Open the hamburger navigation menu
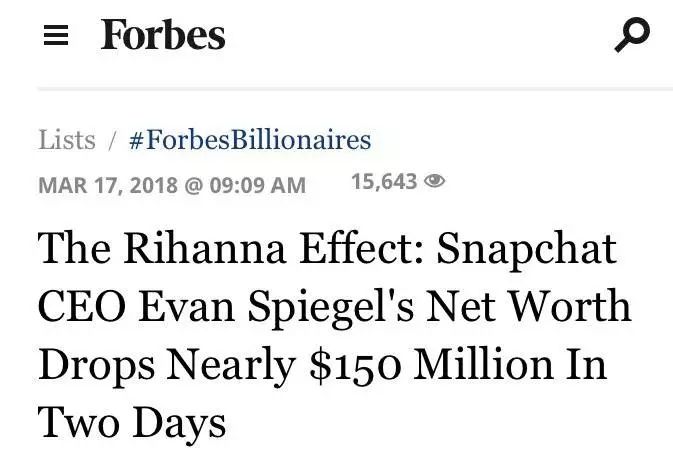 click(x=56, y=35)
